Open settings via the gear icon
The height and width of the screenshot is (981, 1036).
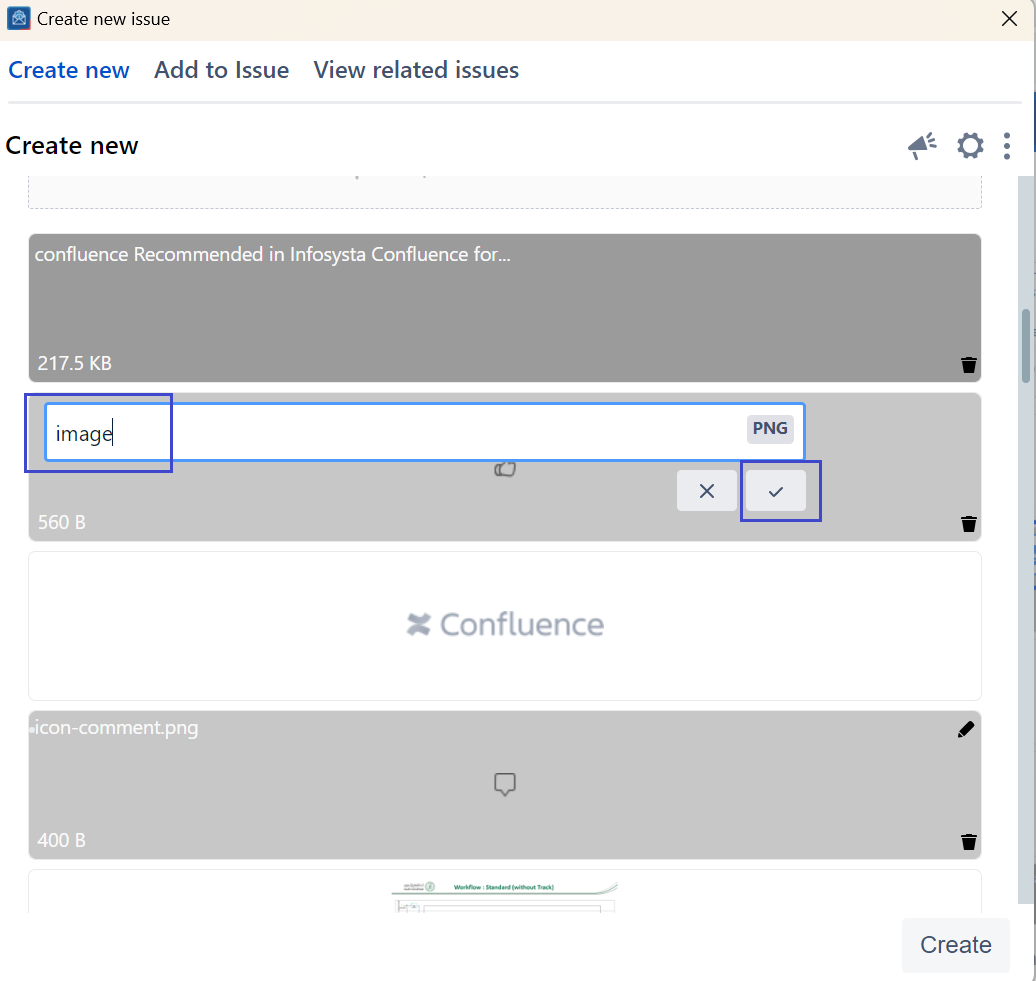(x=970, y=146)
